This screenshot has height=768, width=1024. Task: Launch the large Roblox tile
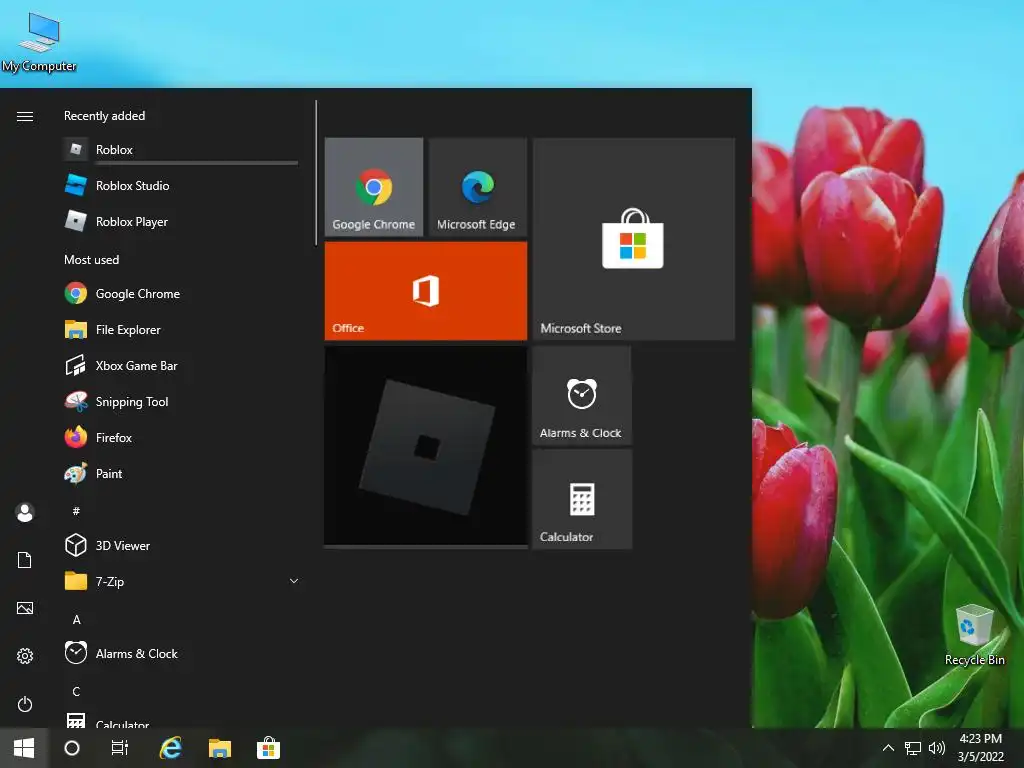(426, 447)
